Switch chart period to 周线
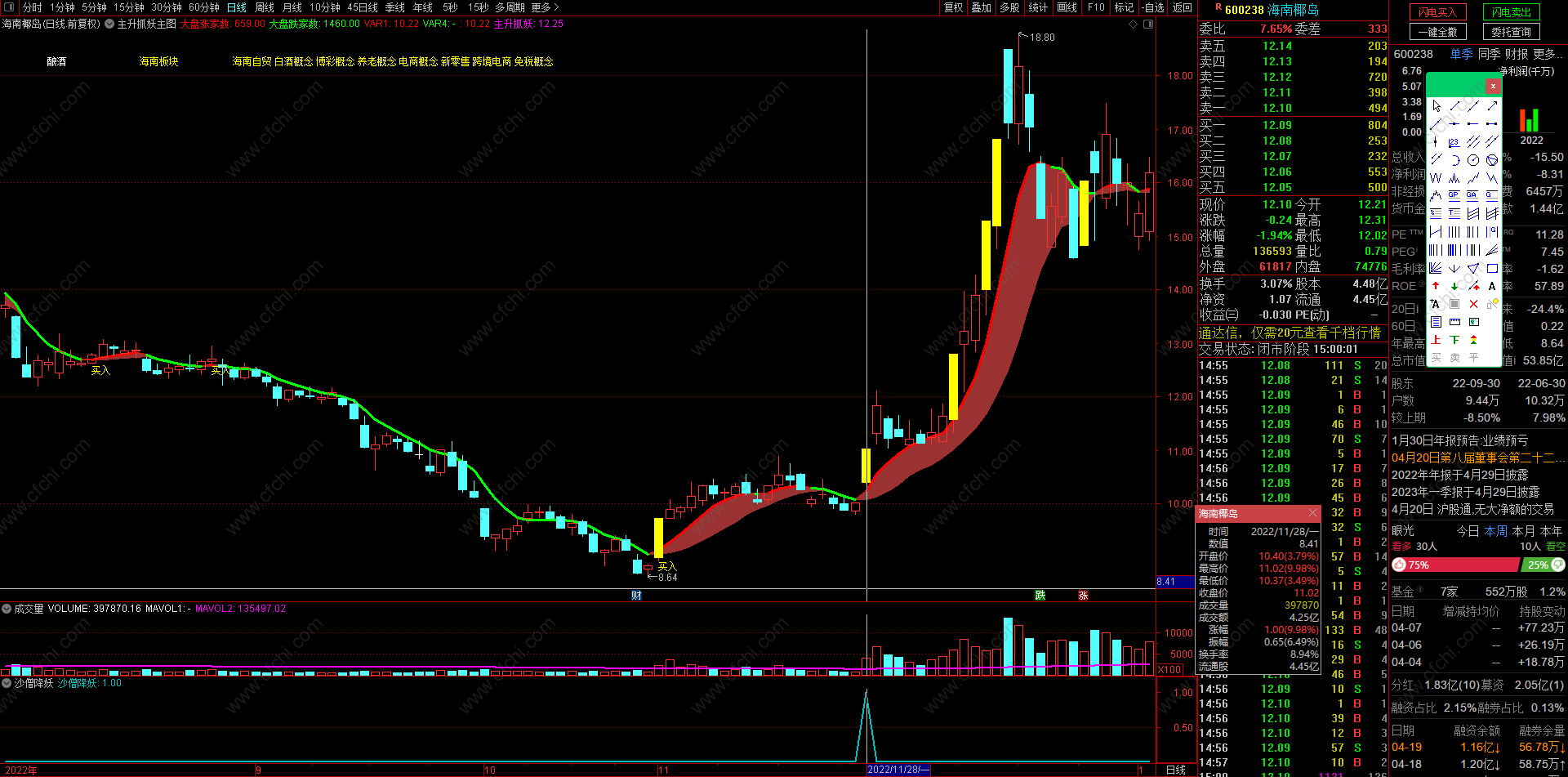 tap(265, 7)
